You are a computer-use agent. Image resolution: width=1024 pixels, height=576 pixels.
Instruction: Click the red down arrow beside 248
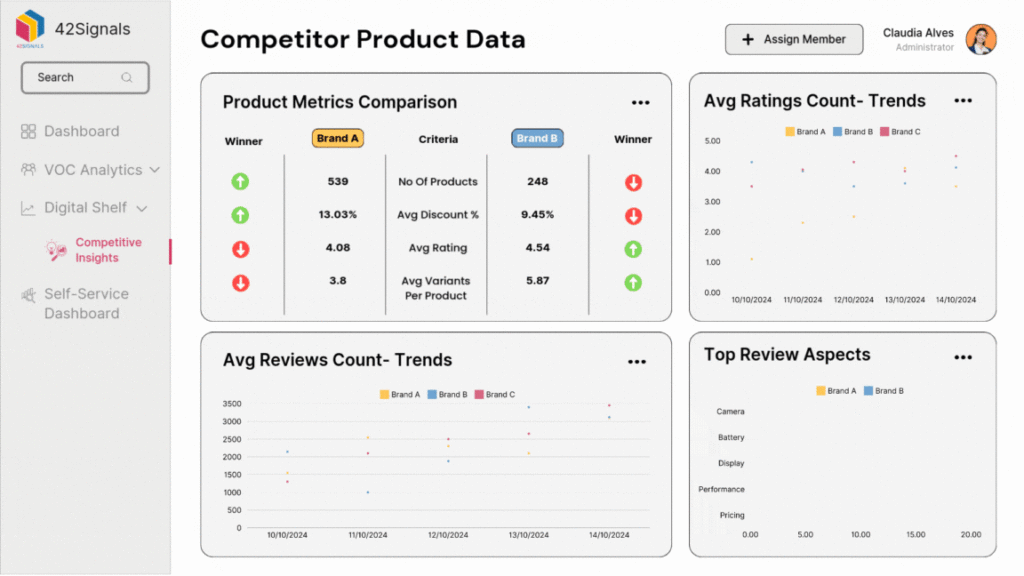[x=632, y=181]
